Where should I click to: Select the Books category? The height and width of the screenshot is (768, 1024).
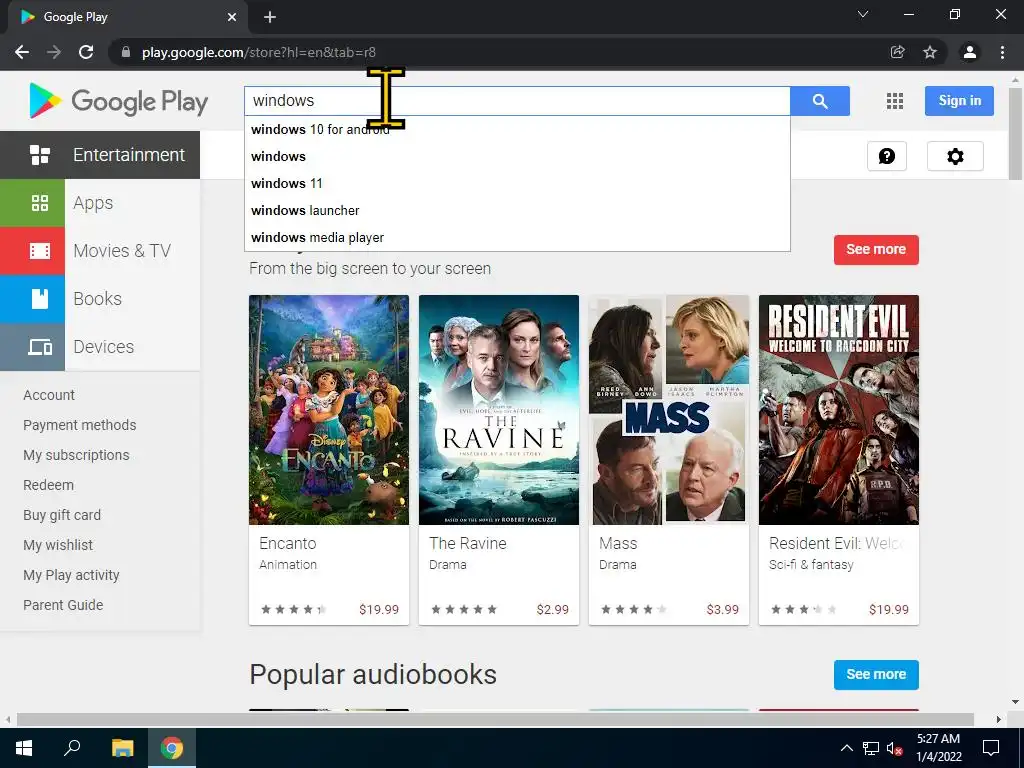100,299
